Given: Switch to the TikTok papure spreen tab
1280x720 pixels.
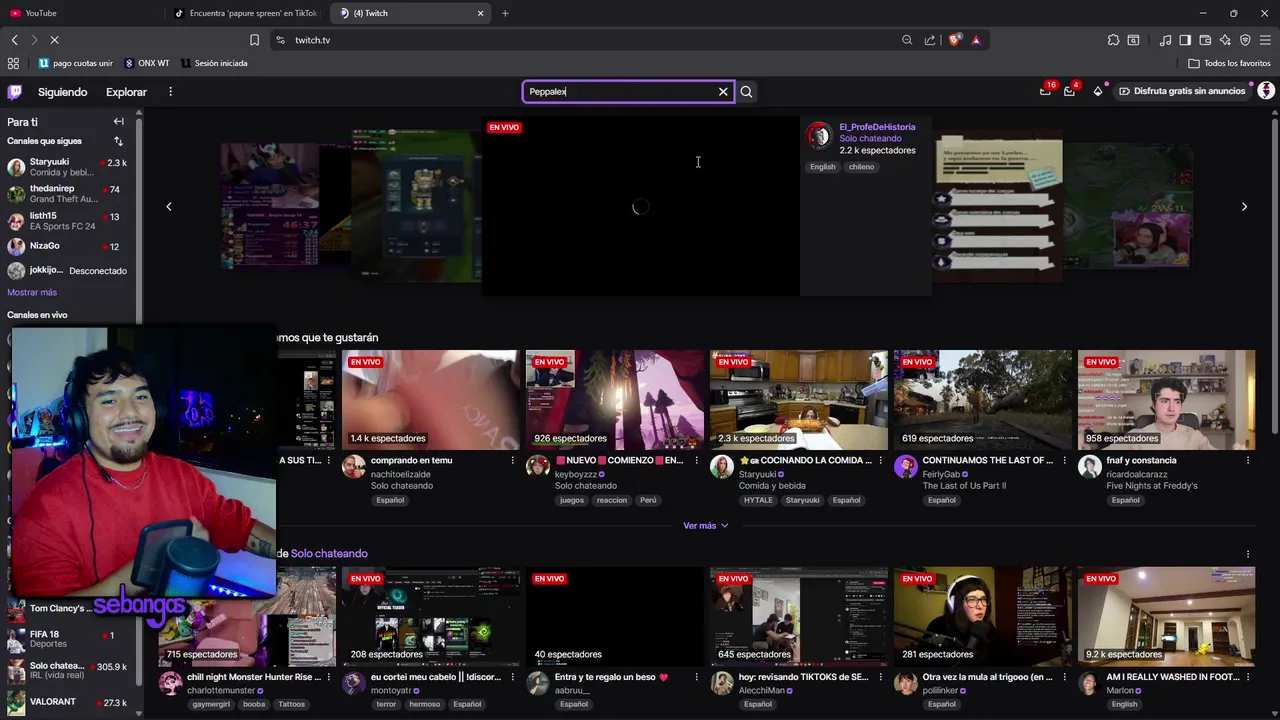Looking at the screenshot, I should coord(245,13).
